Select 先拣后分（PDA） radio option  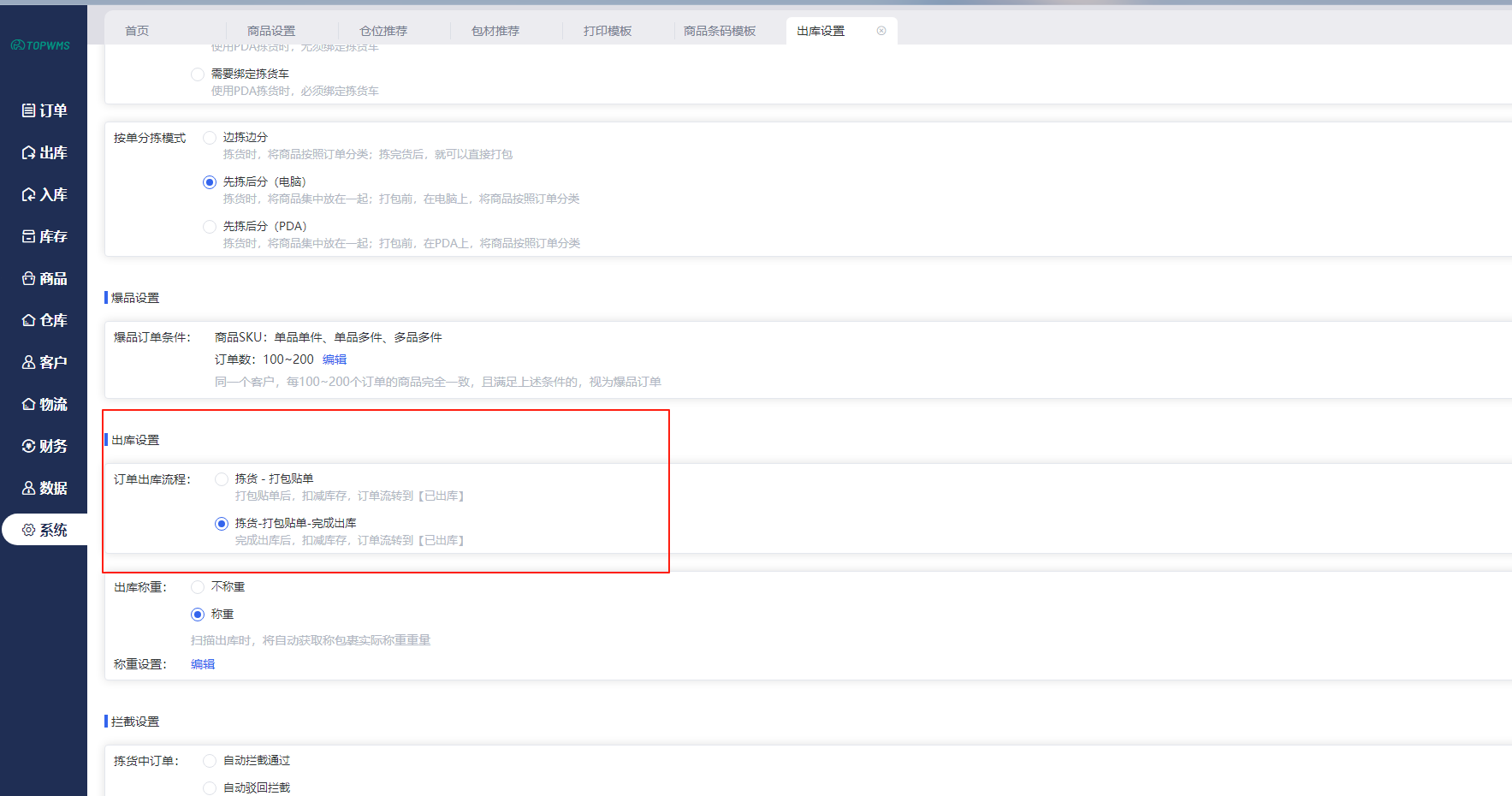click(210, 227)
